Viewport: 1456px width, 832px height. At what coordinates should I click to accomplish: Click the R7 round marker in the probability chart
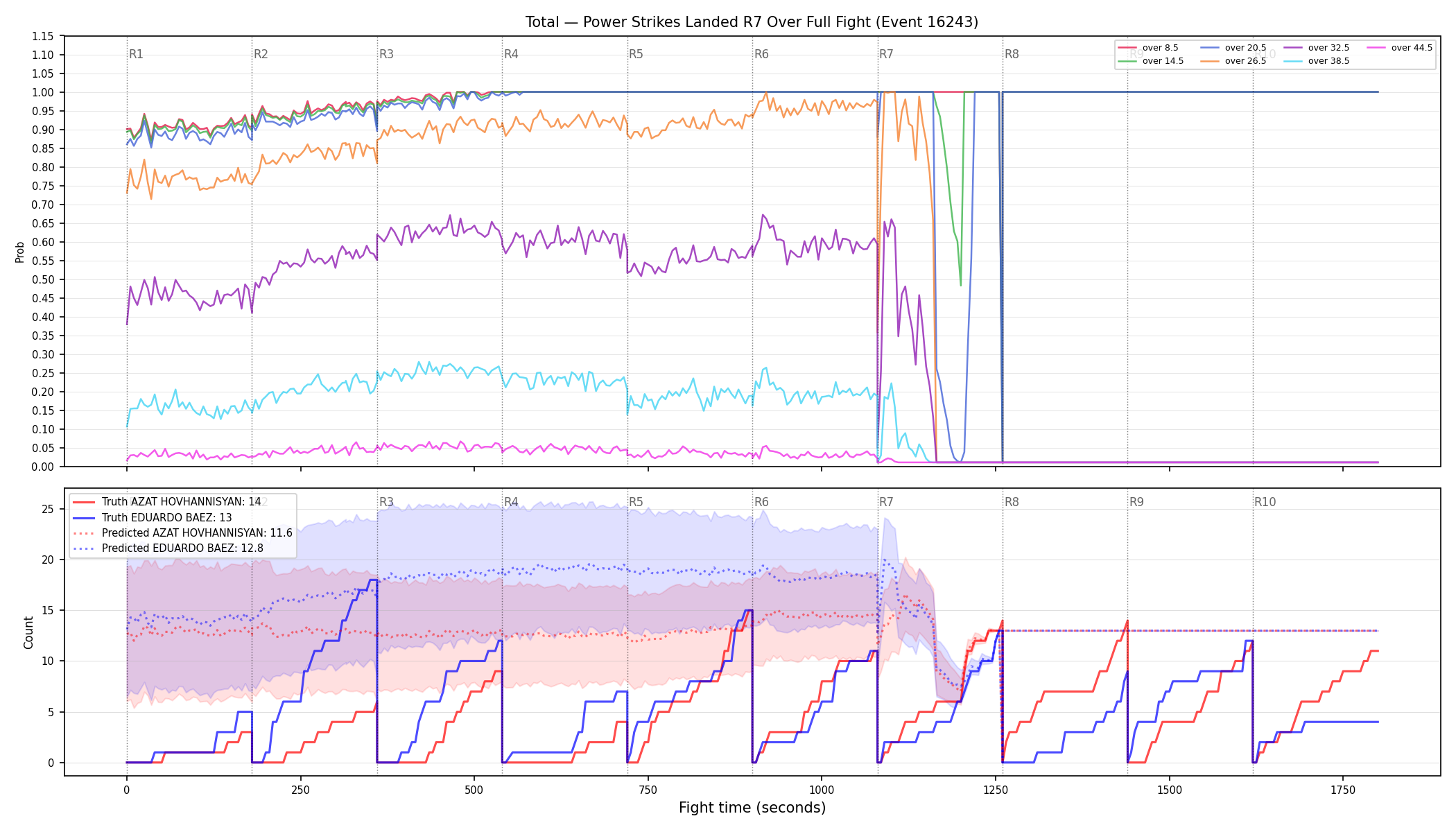pos(886,54)
